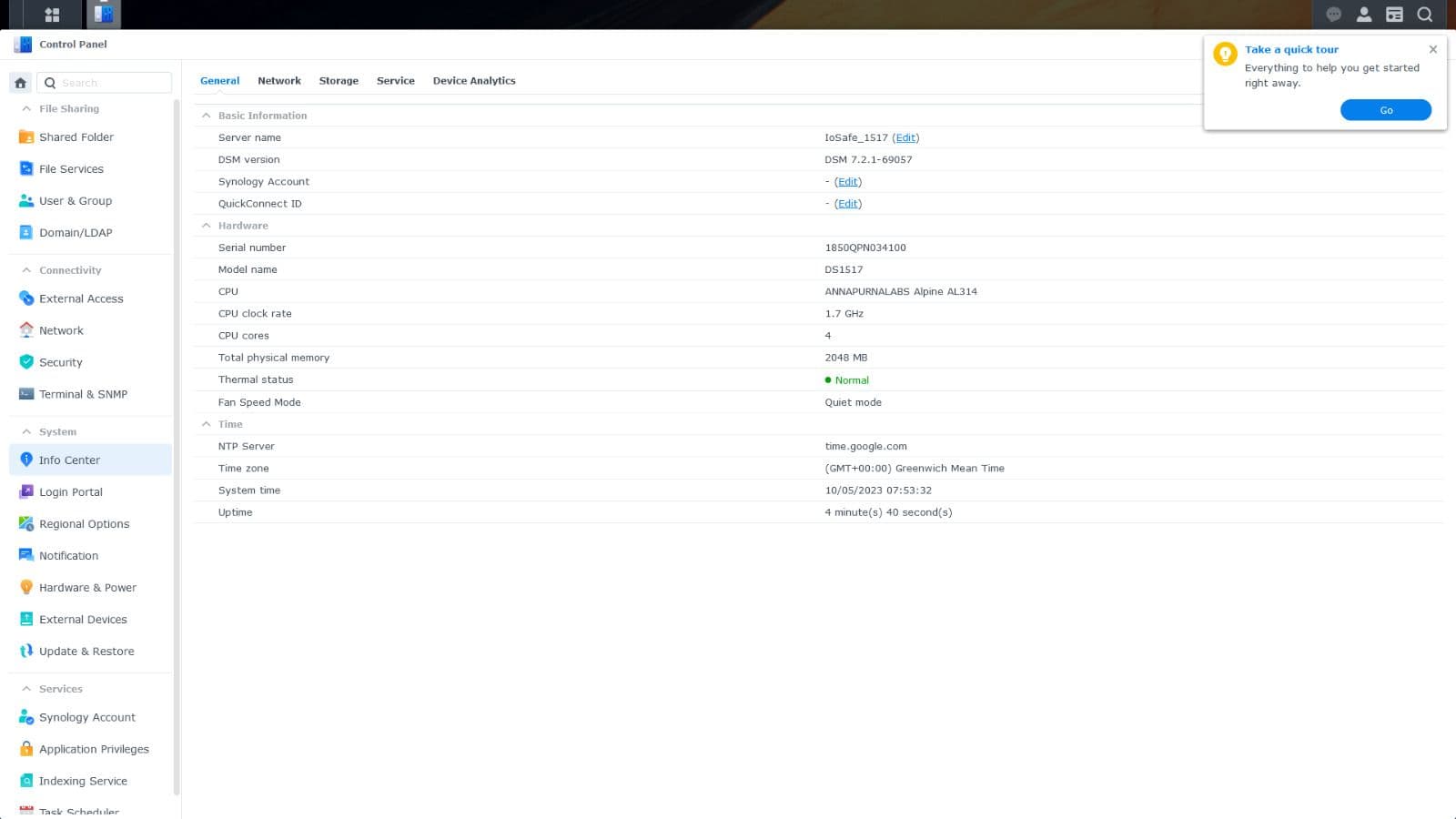The image size is (1456, 819).
Task: Collapse the File Sharing sidebar group
Action: tap(26, 108)
